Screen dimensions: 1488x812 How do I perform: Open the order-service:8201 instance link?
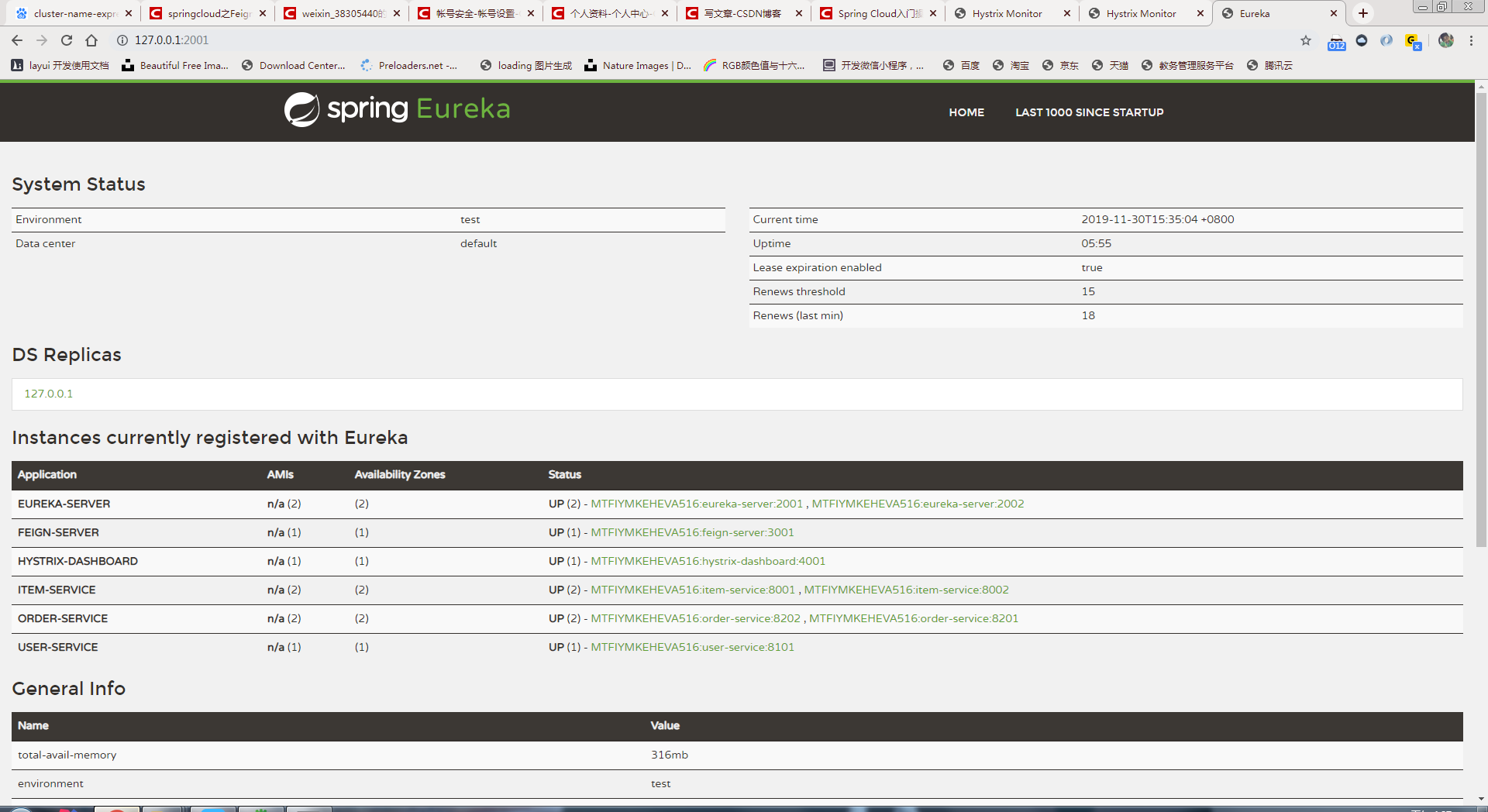tap(914, 618)
